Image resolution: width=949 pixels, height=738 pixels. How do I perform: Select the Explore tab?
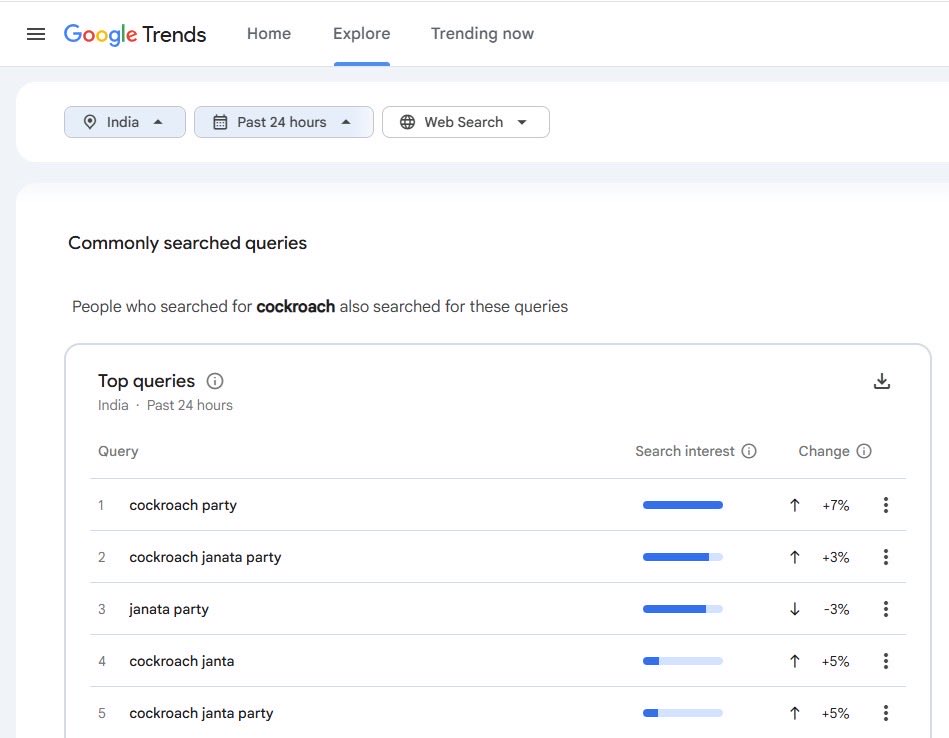tap(361, 33)
